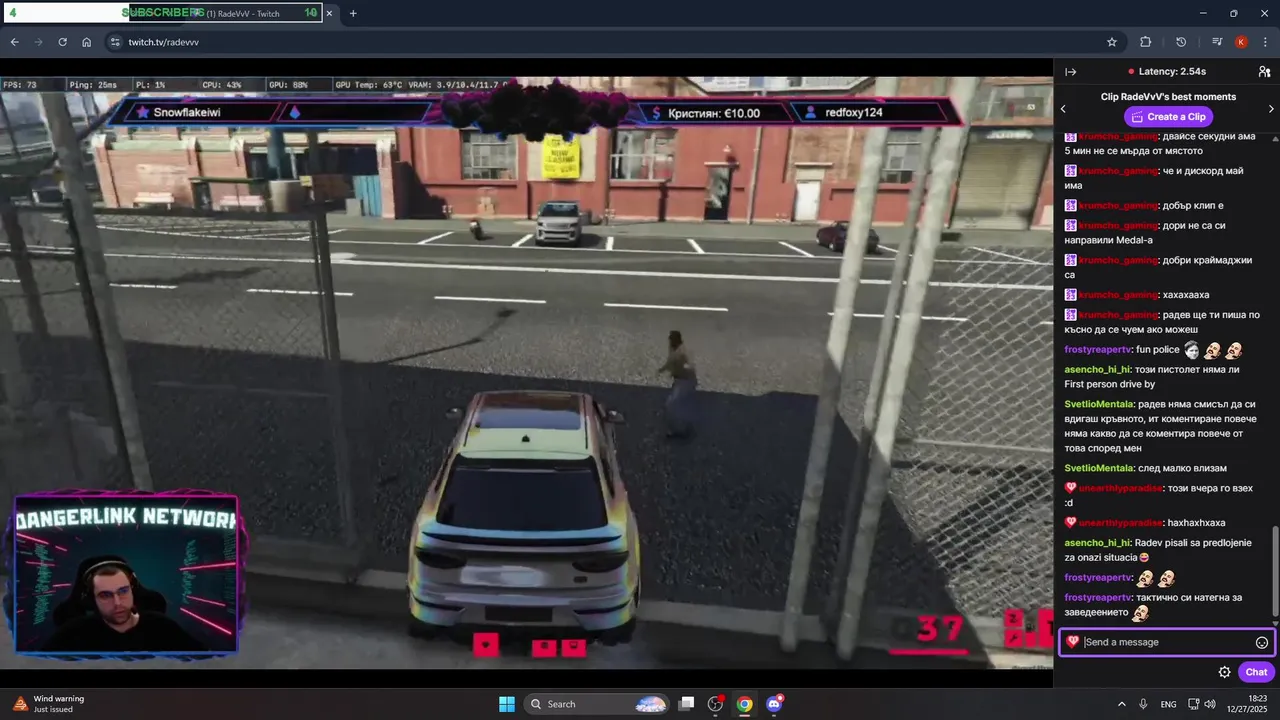Click username SvetlioMentala on the 'след малко влизам' message
Viewport: 1280px width, 720px height.
coord(1099,468)
